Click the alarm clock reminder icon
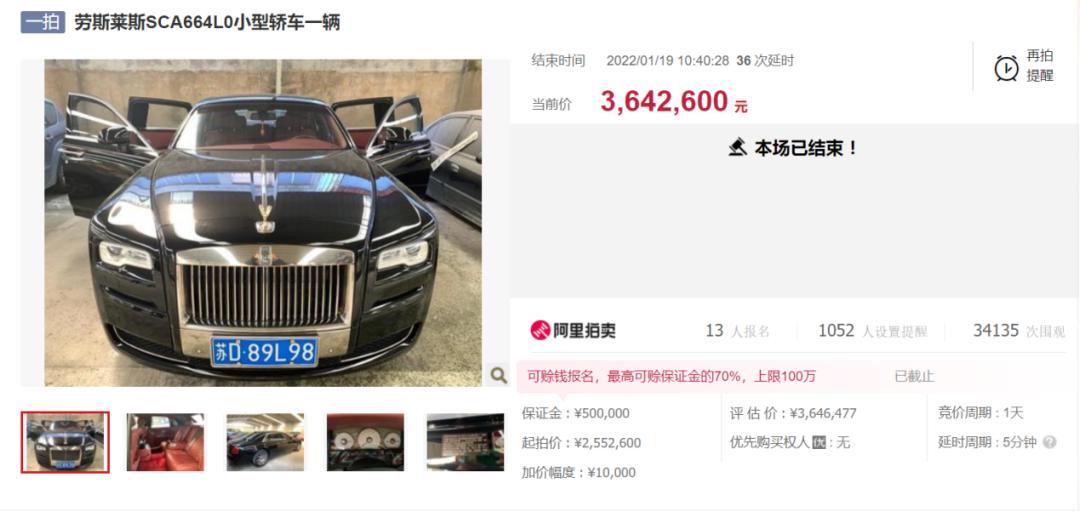This screenshot has height=512, width=1080. coord(1006,68)
